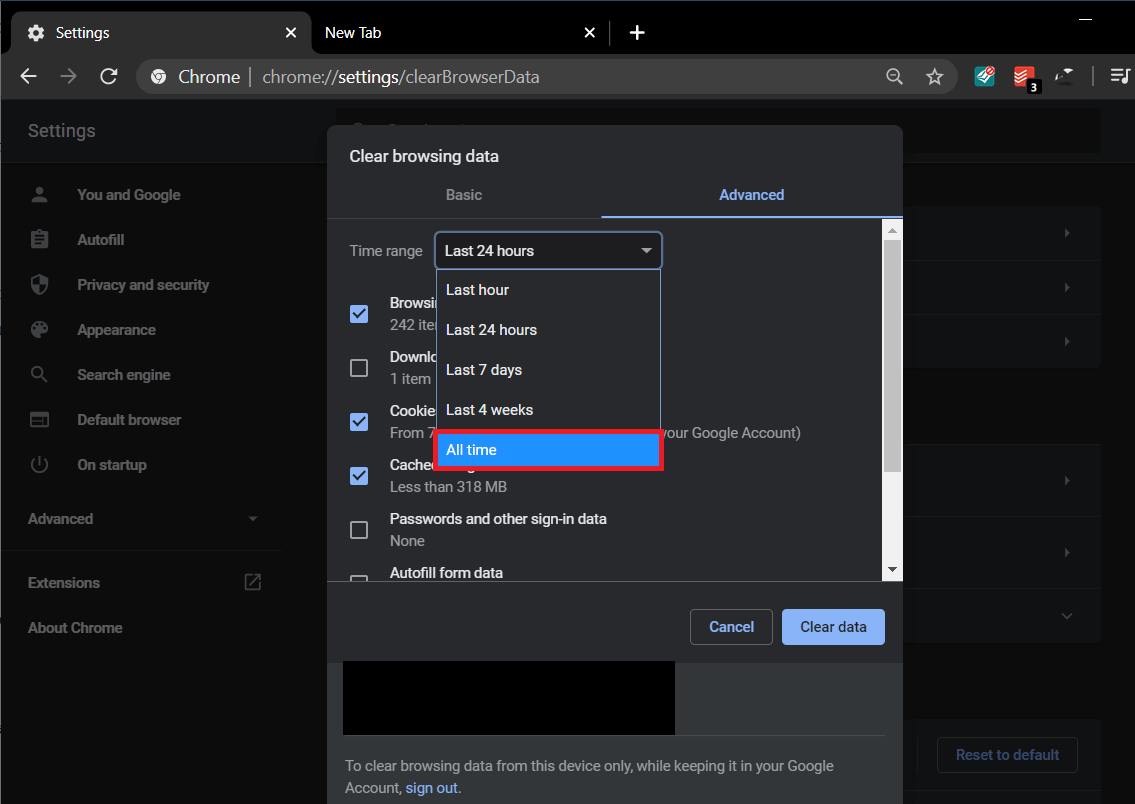Click the media control playlist icon
The image size is (1135, 804).
[1120, 77]
